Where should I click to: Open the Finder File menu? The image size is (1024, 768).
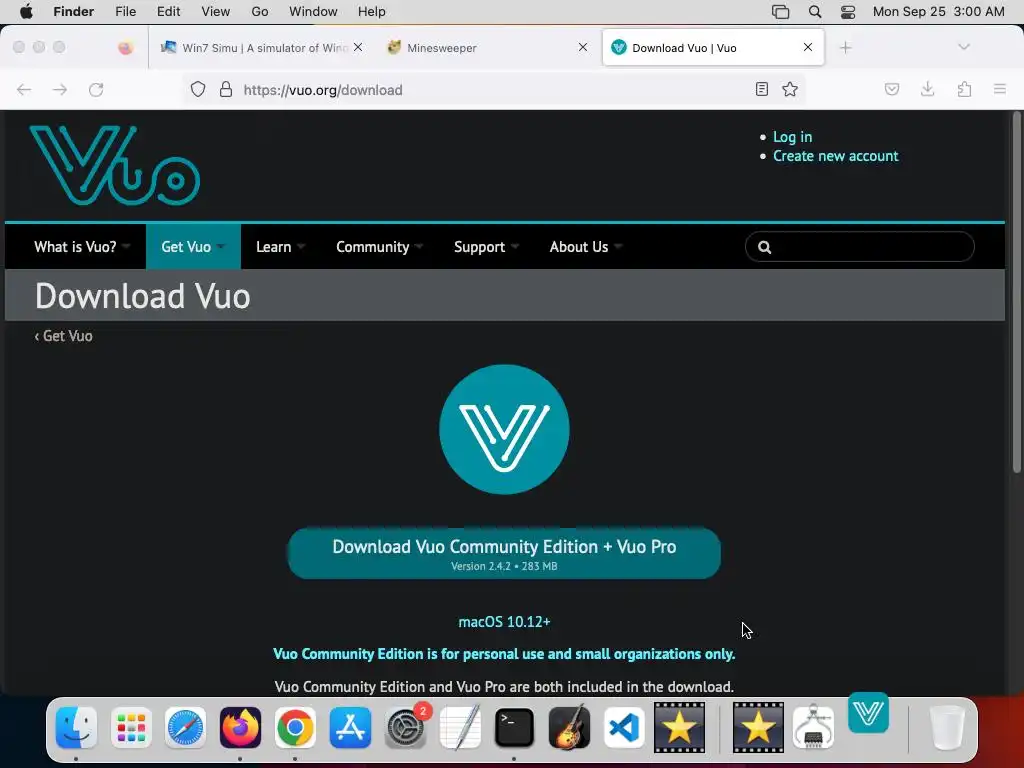pos(125,12)
